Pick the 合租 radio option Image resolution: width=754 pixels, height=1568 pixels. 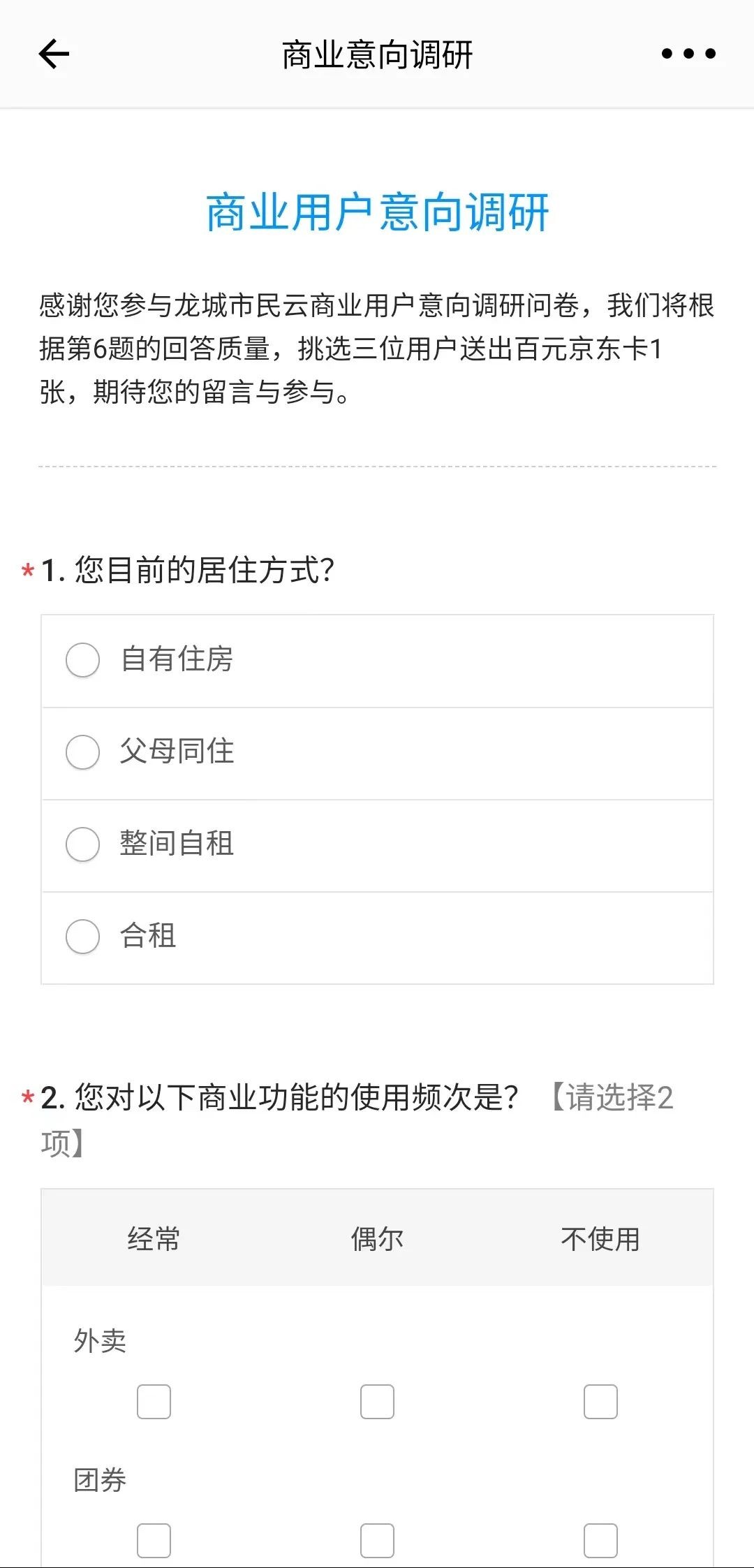tap(83, 937)
